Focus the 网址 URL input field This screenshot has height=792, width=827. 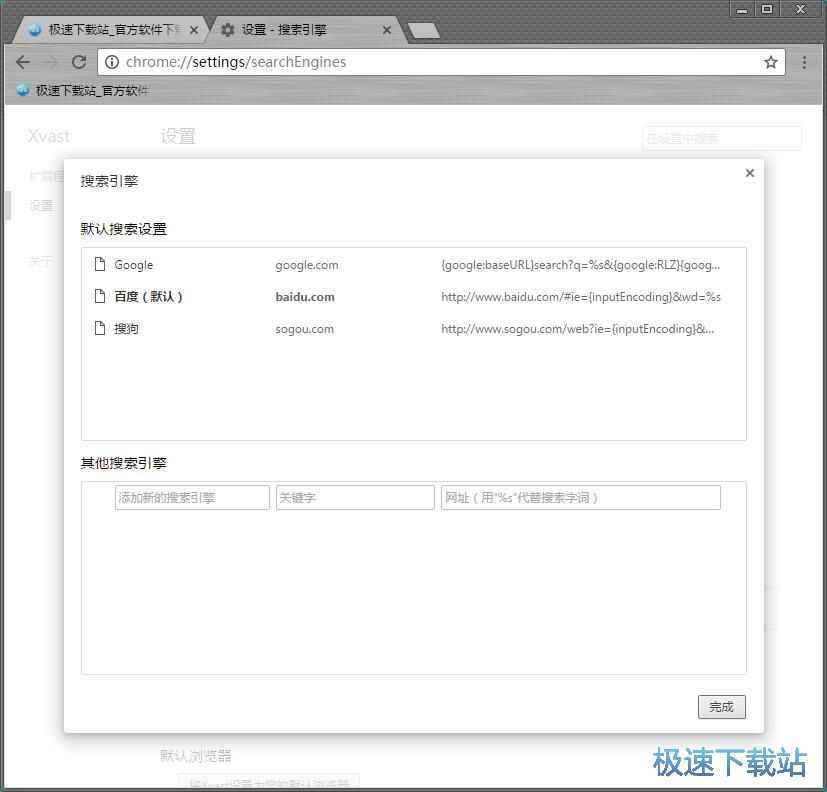point(581,498)
